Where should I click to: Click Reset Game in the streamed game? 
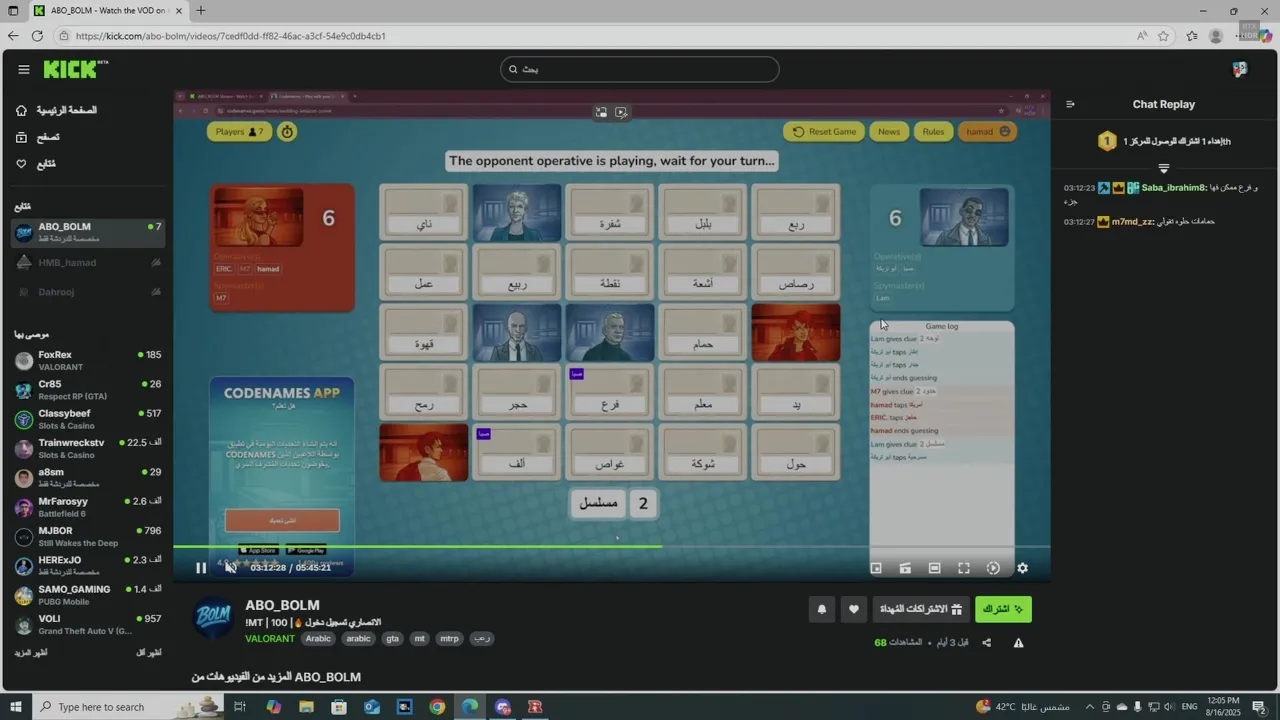(824, 132)
